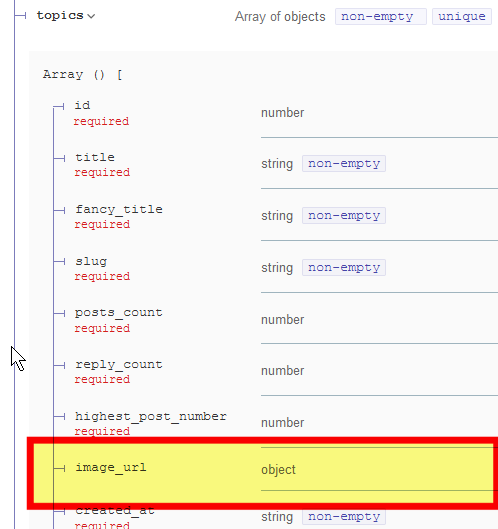
Task: Click the Array of objects type label
Action: click(280, 17)
